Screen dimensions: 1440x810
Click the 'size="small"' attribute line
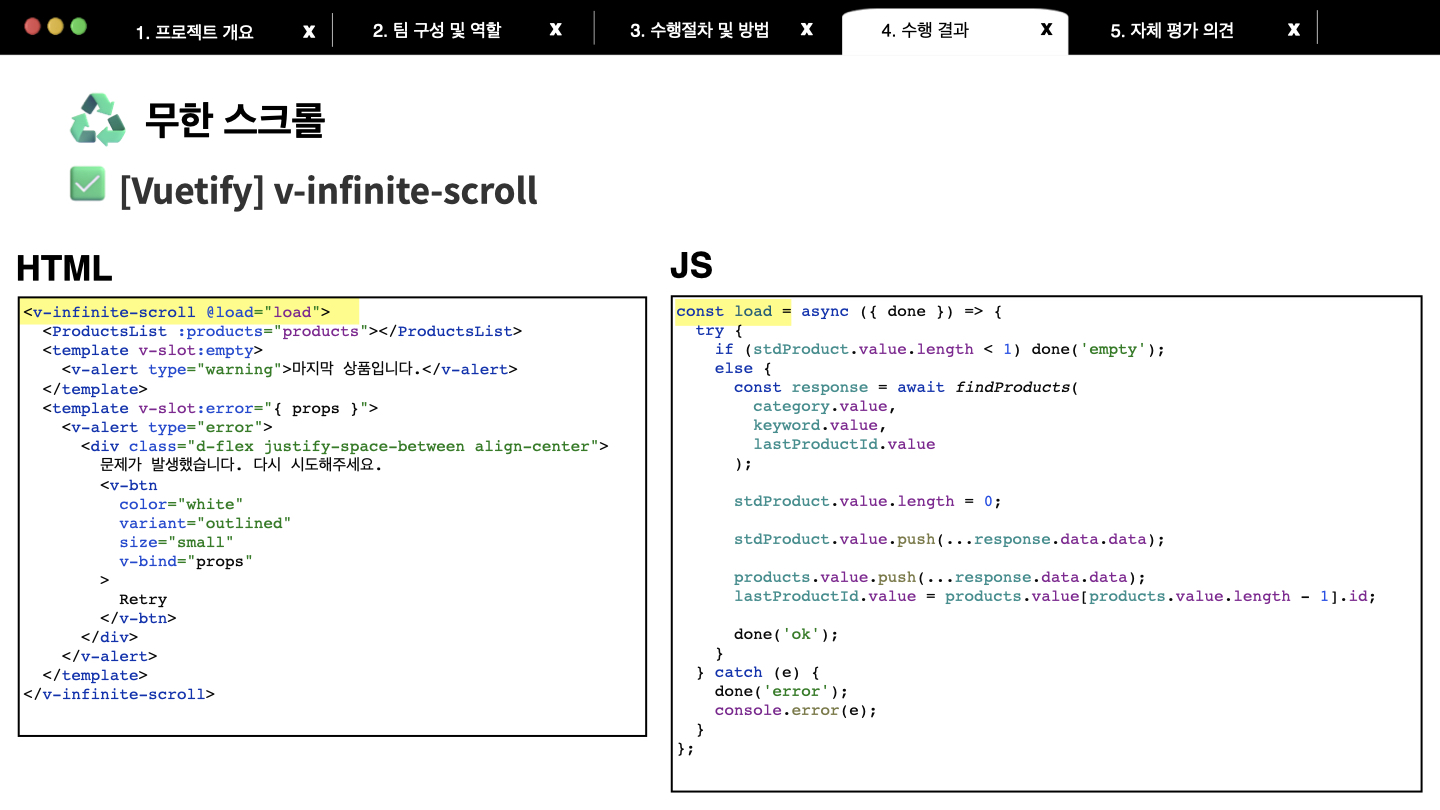coord(176,542)
